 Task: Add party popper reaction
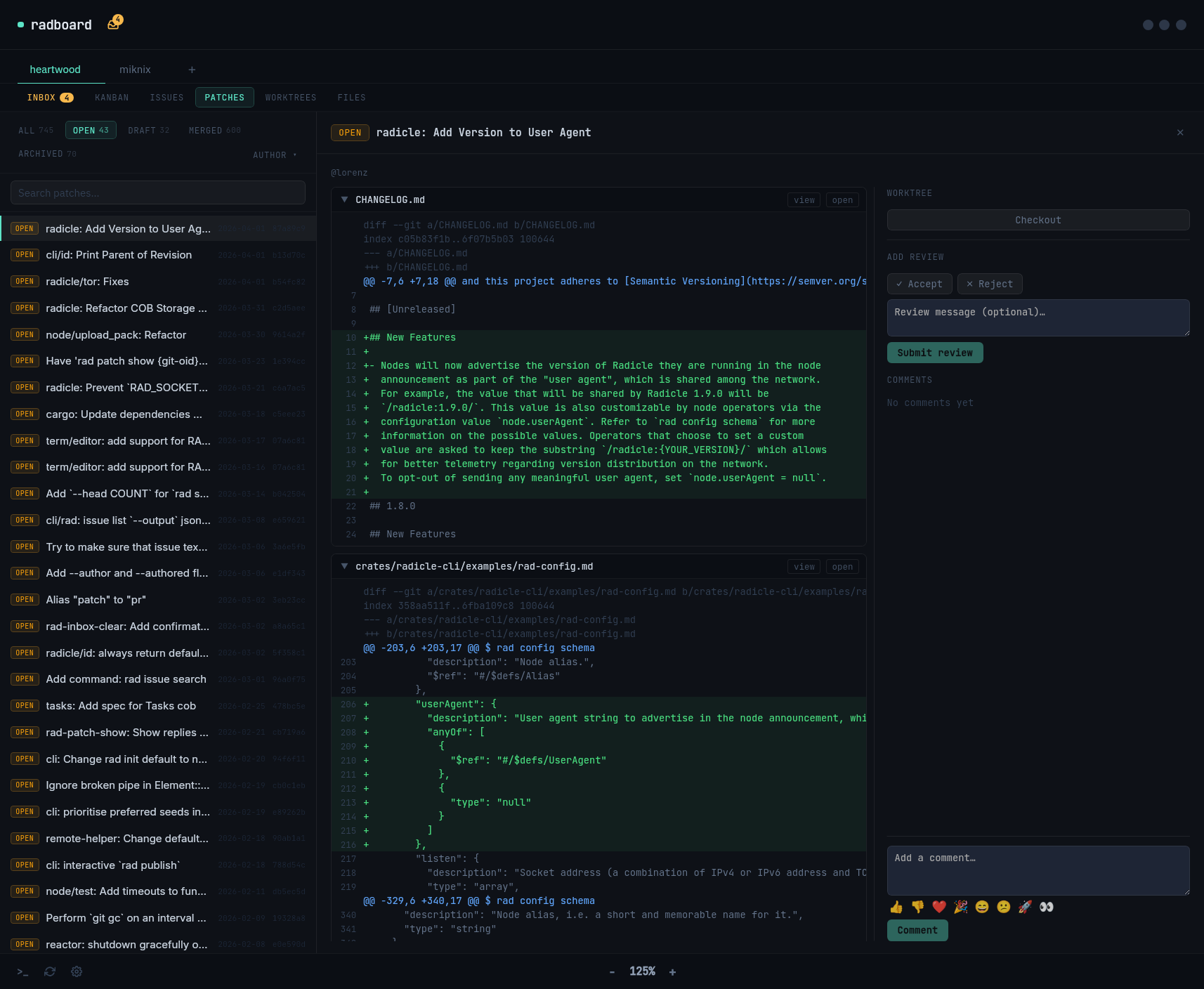tap(961, 907)
